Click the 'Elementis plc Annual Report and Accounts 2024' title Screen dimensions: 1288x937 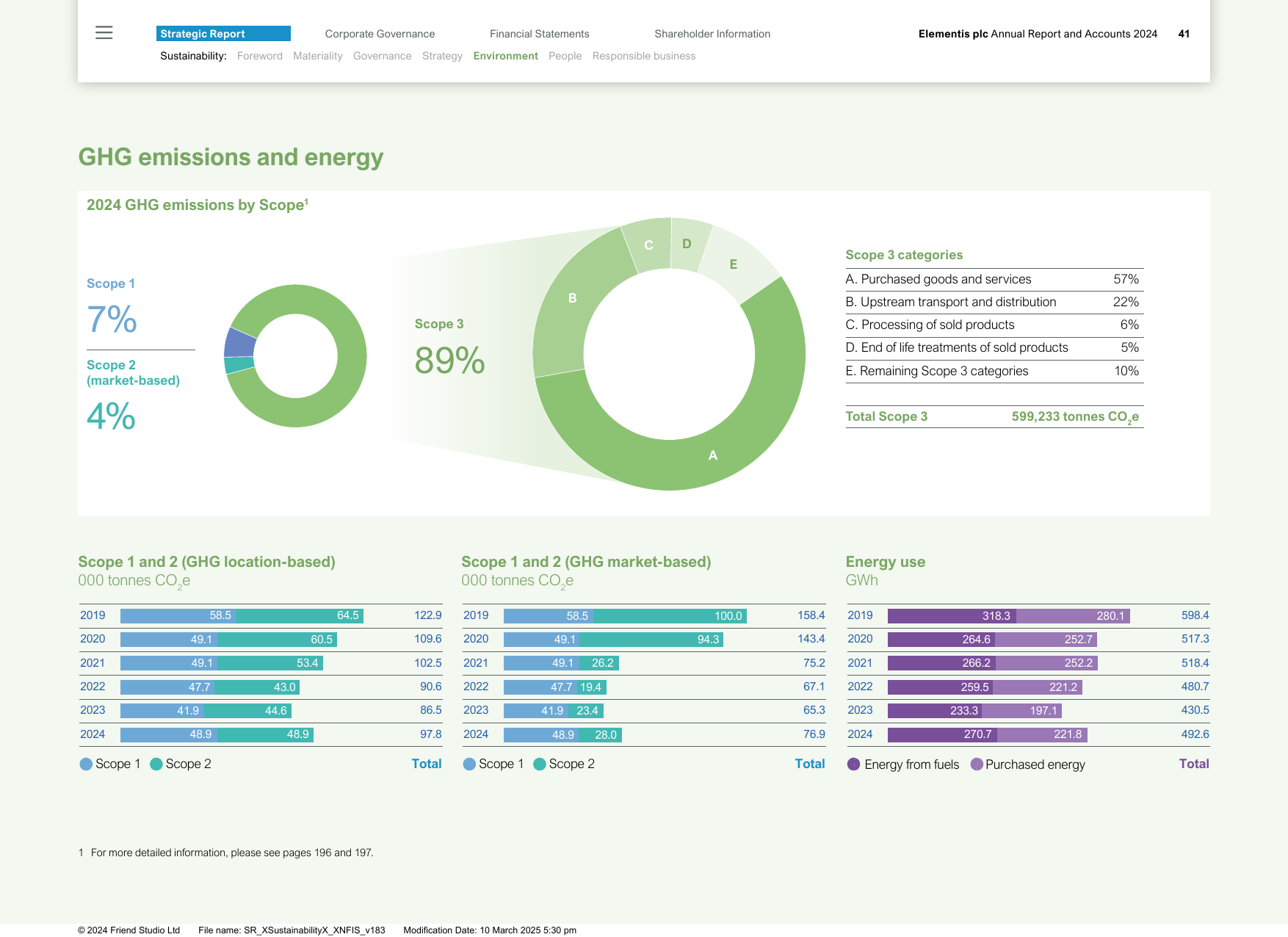[x=1038, y=34]
